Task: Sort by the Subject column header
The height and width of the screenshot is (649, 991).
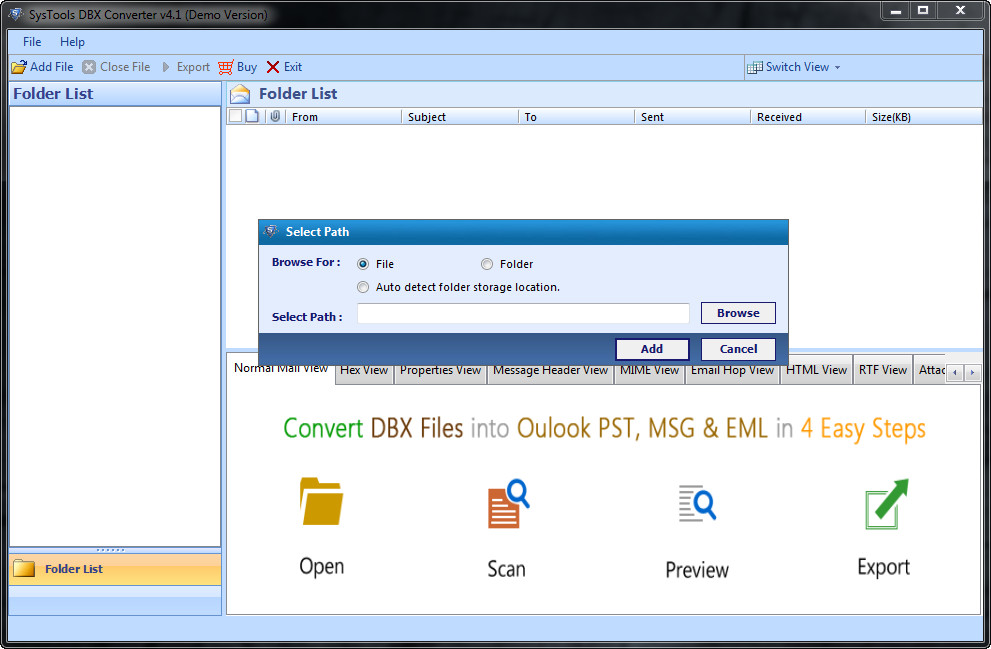Action: [x=459, y=117]
